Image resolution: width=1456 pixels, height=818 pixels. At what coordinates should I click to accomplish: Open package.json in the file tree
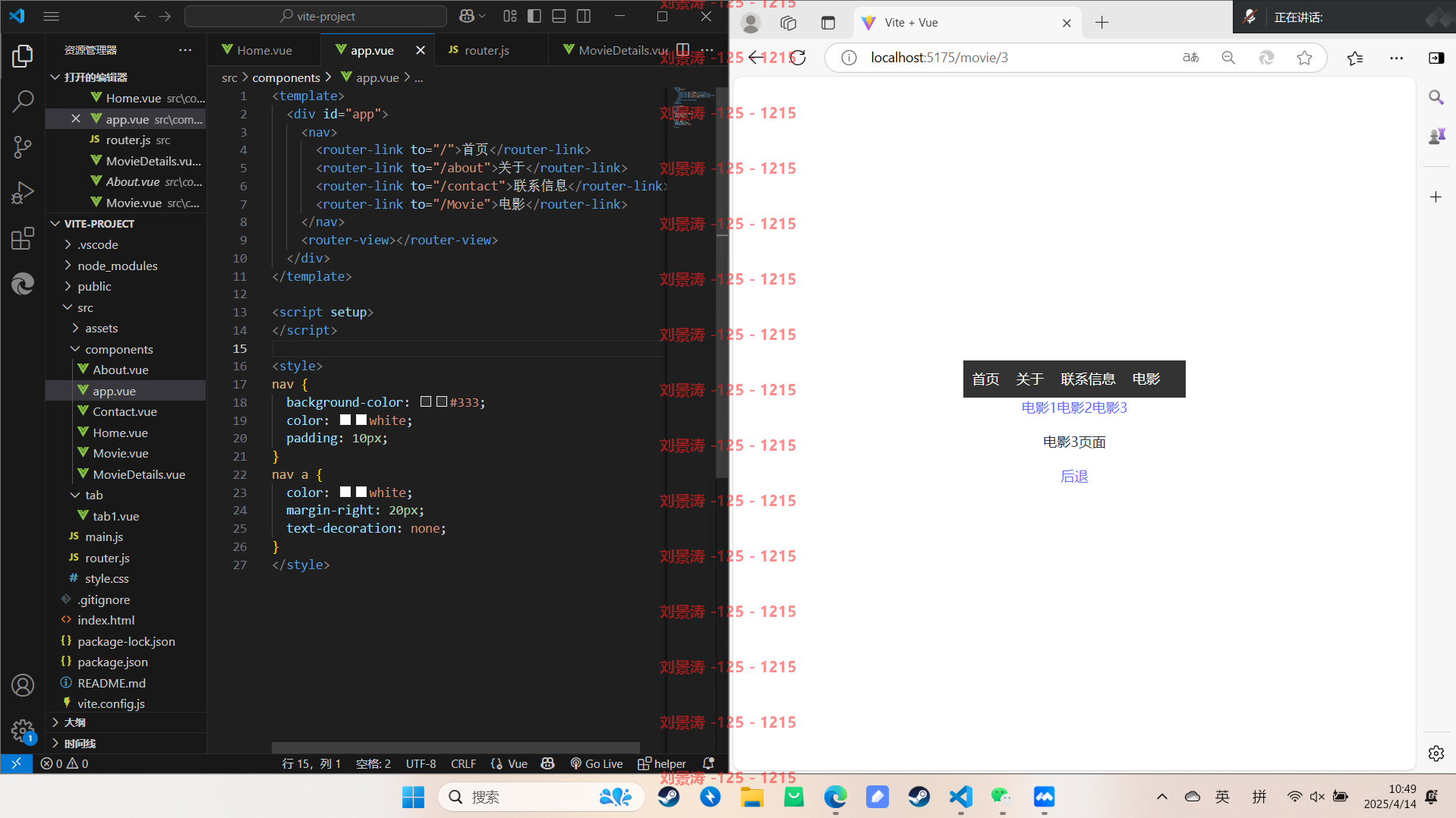[112, 662]
